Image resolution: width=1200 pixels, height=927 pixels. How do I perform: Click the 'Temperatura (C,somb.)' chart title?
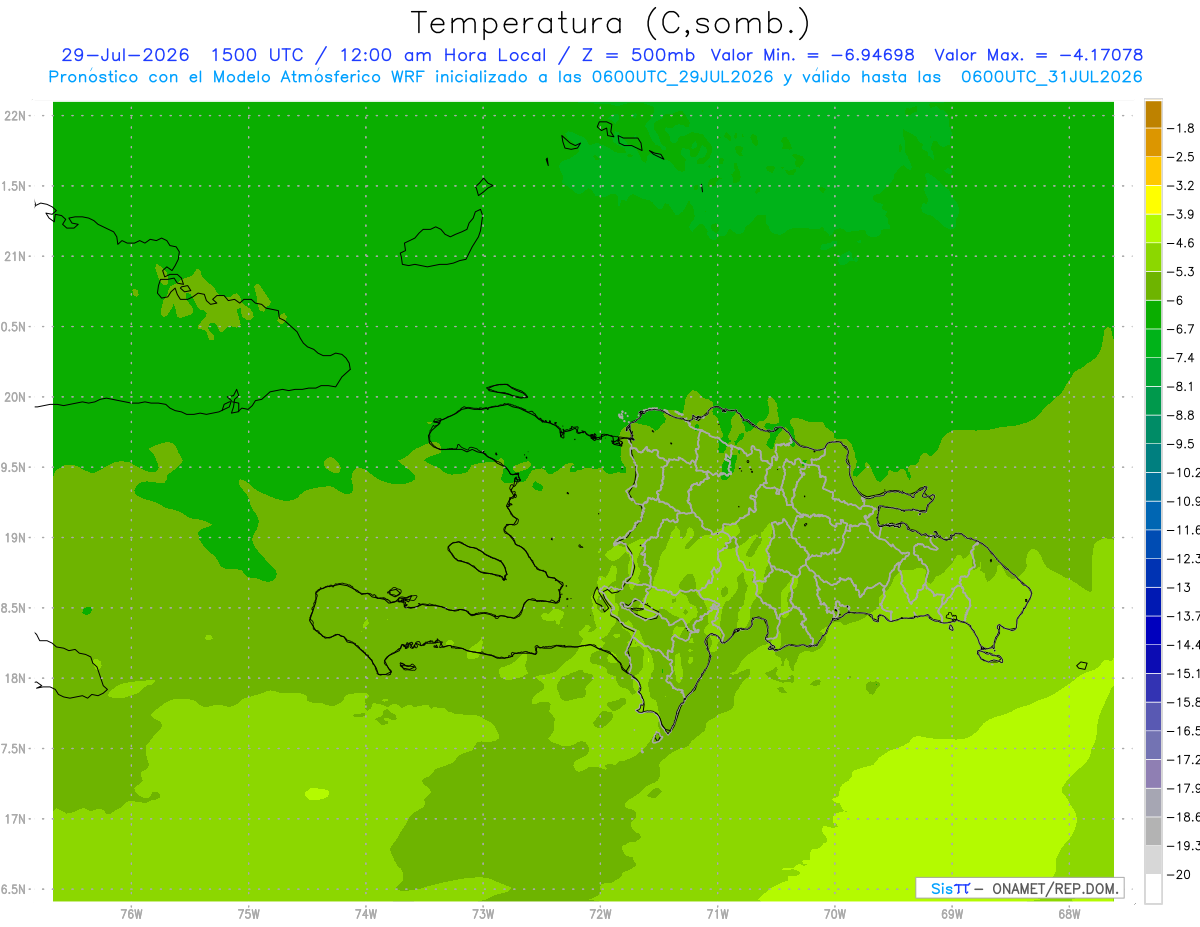coord(610,23)
